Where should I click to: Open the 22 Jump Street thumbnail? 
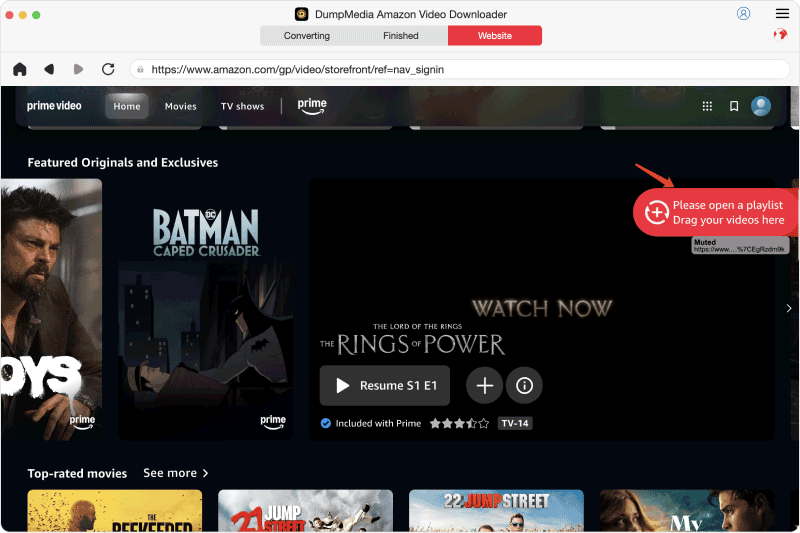pos(496,510)
